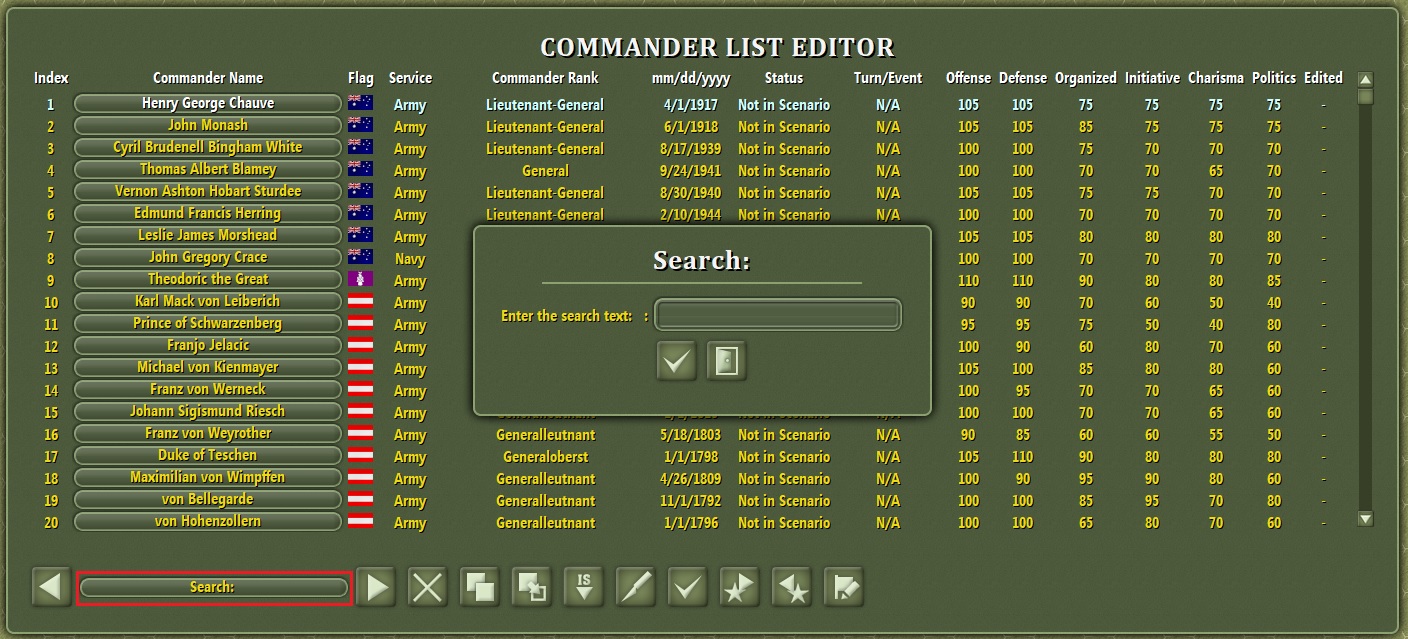Click the 'IS' down-arrow icon

click(x=584, y=587)
